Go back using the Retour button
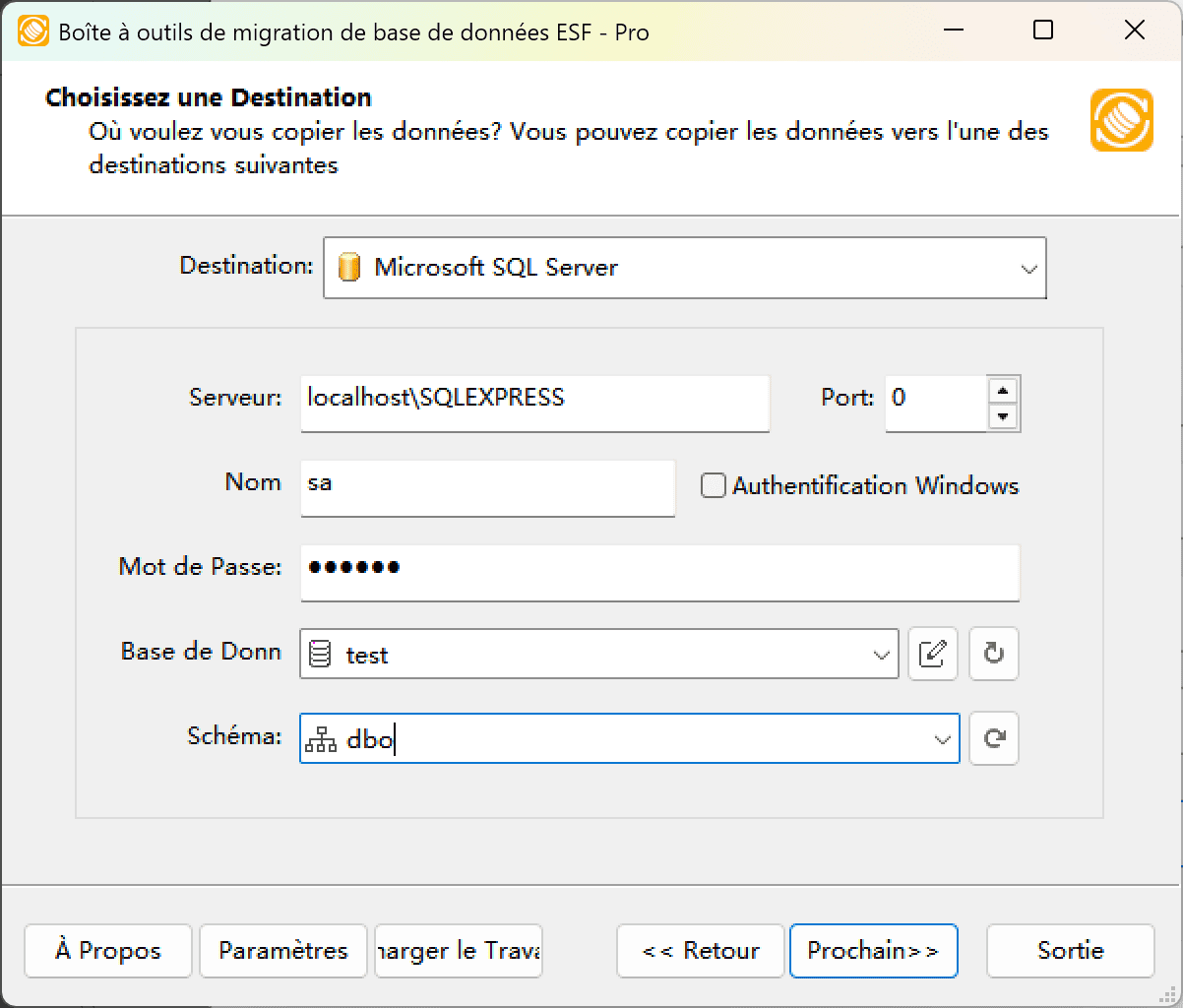This screenshot has height=1008, width=1183. coord(700,951)
